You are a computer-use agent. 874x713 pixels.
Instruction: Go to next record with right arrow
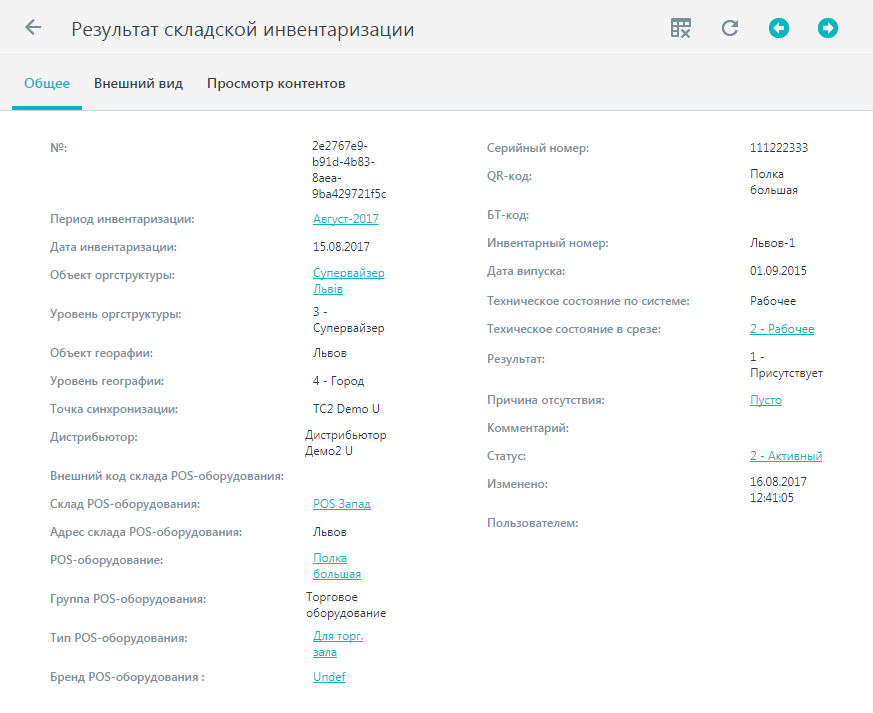828,28
